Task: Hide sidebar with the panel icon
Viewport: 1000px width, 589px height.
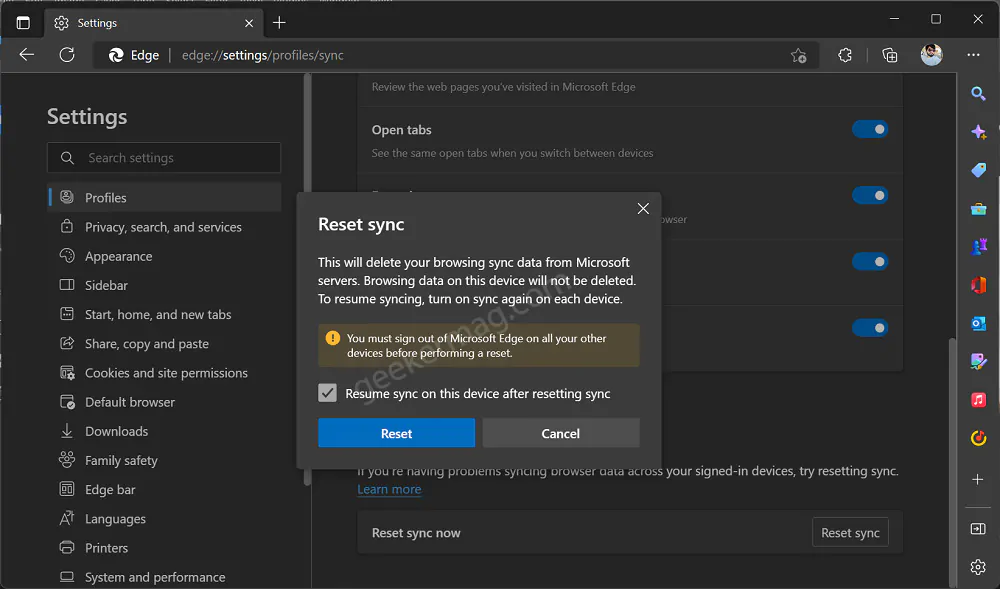Action: [x=978, y=528]
